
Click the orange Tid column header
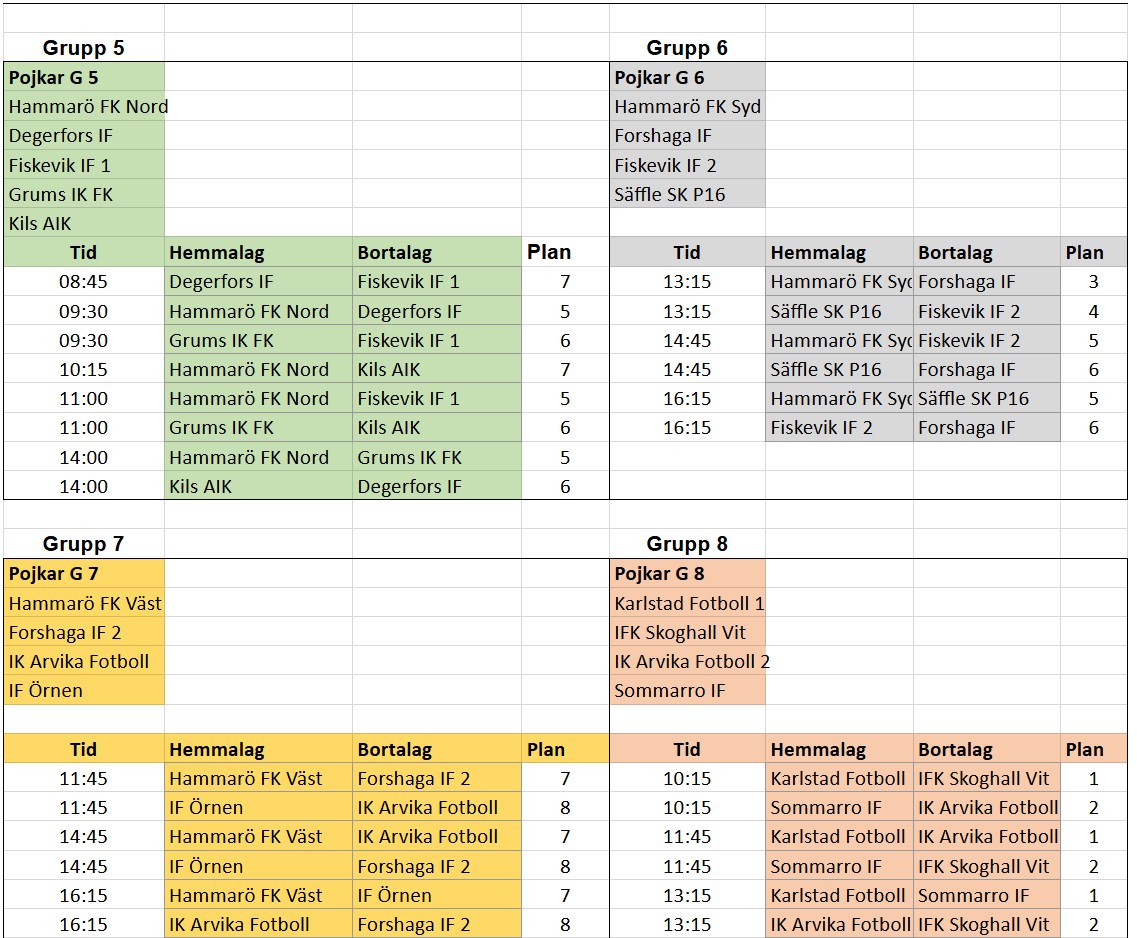point(687,749)
